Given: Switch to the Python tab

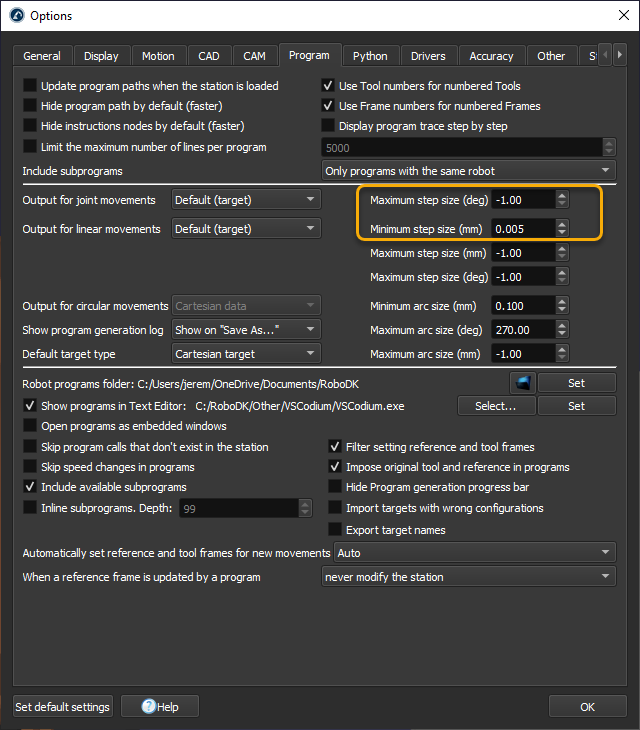Looking at the screenshot, I should pyautogui.click(x=370, y=56).
